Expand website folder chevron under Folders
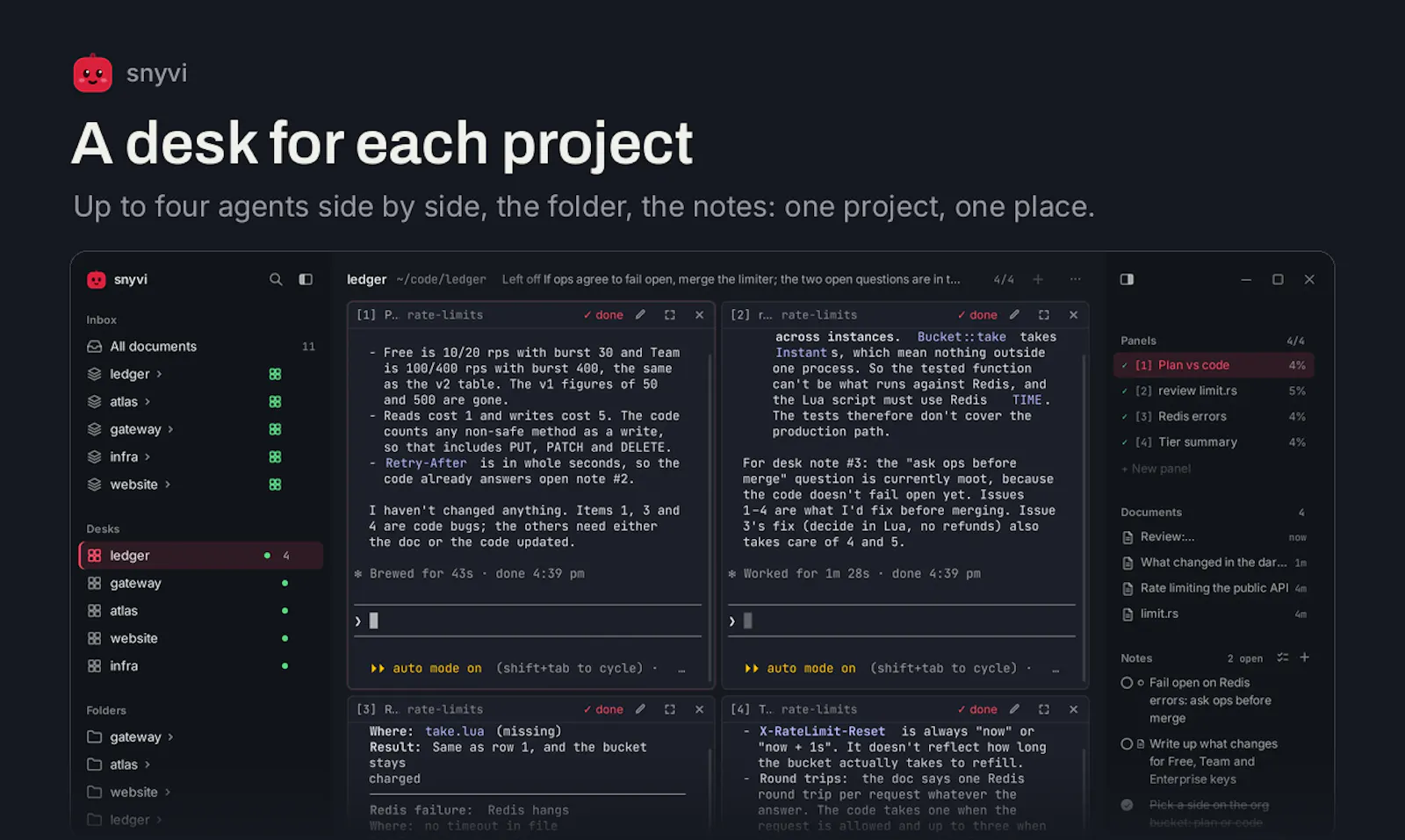The height and width of the screenshot is (840, 1405). point(168,793)
